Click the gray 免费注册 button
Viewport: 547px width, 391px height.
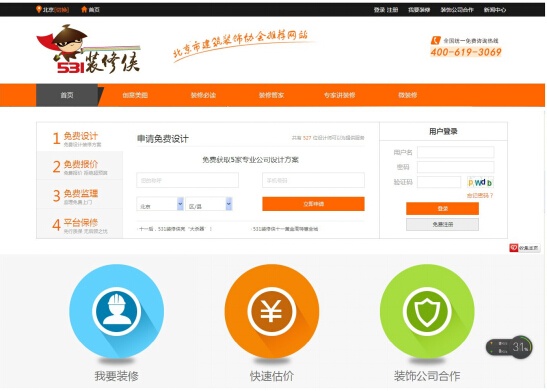pyautogui.click(x=442, y=225)
